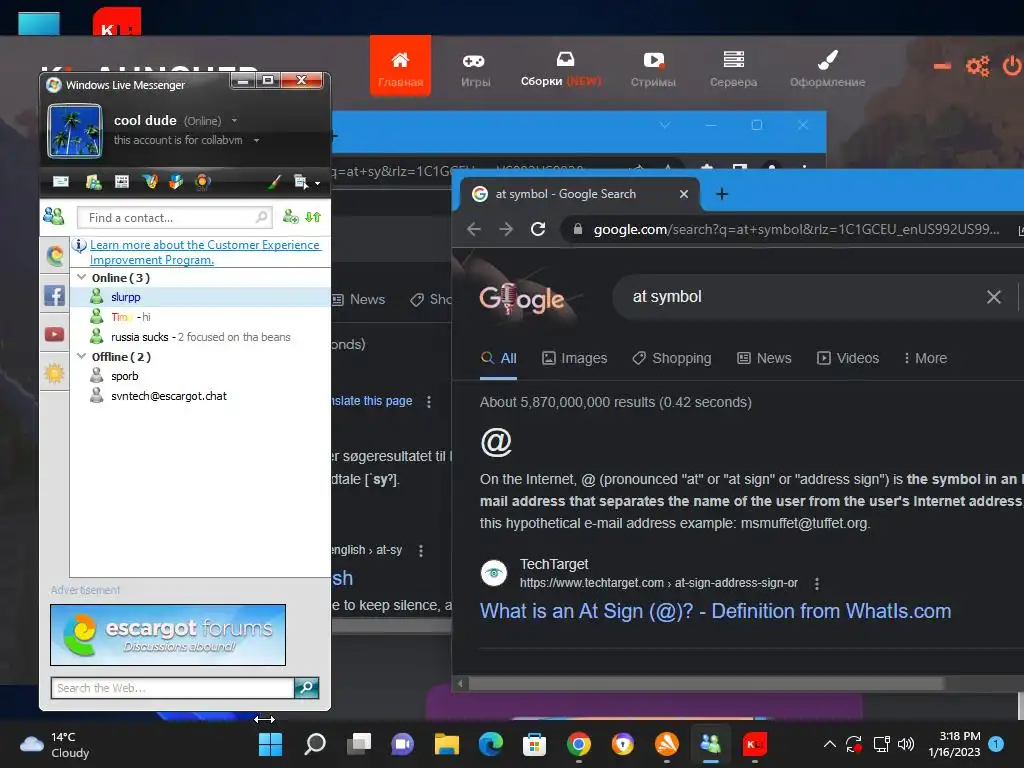The width and height of the screenshot is (1024, 768).
Task: Open the Оформление appearance tab in launcher
Action: pyautogui.click(x=827, y=69)
